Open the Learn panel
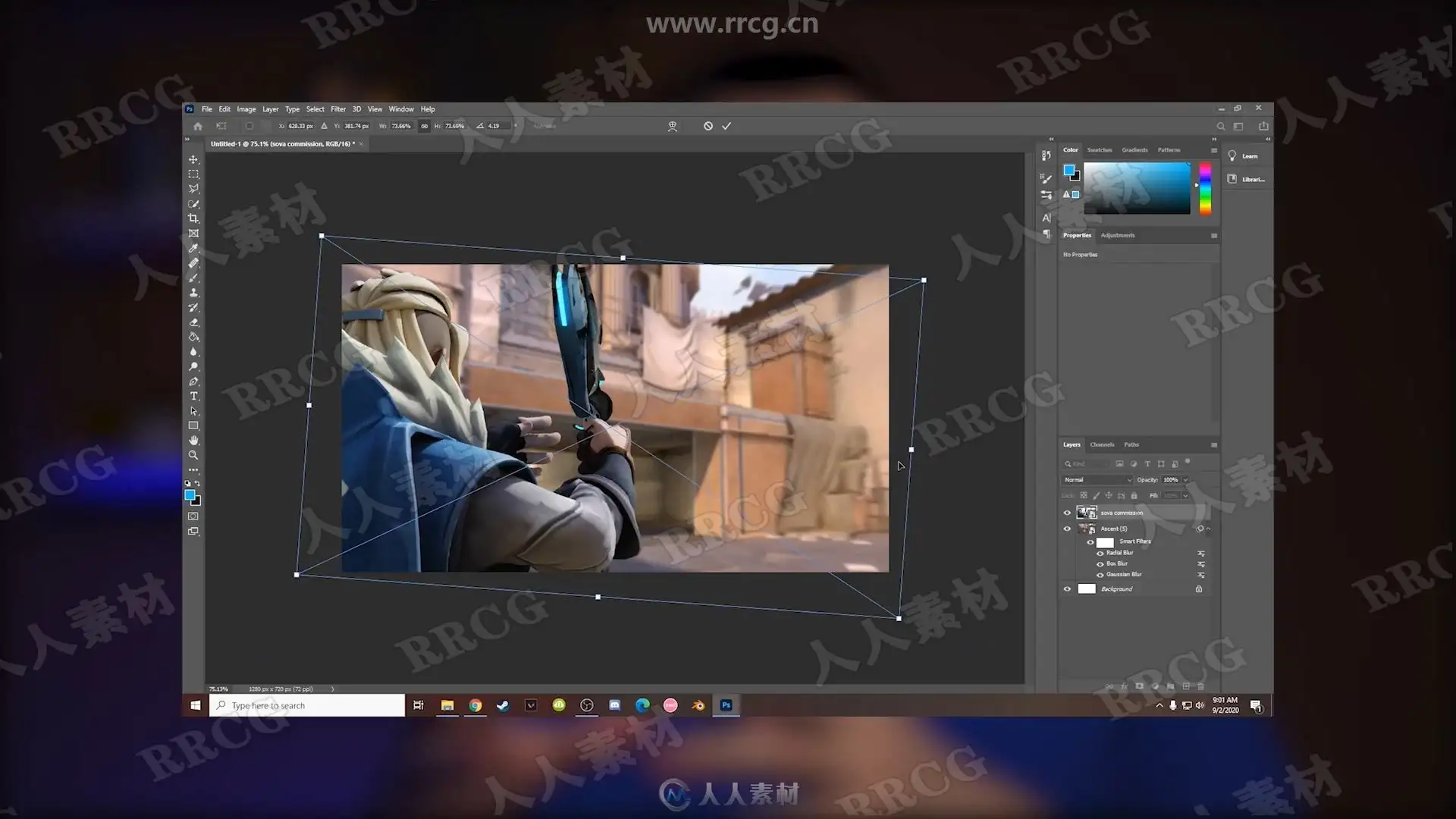 coord(1244,156)
